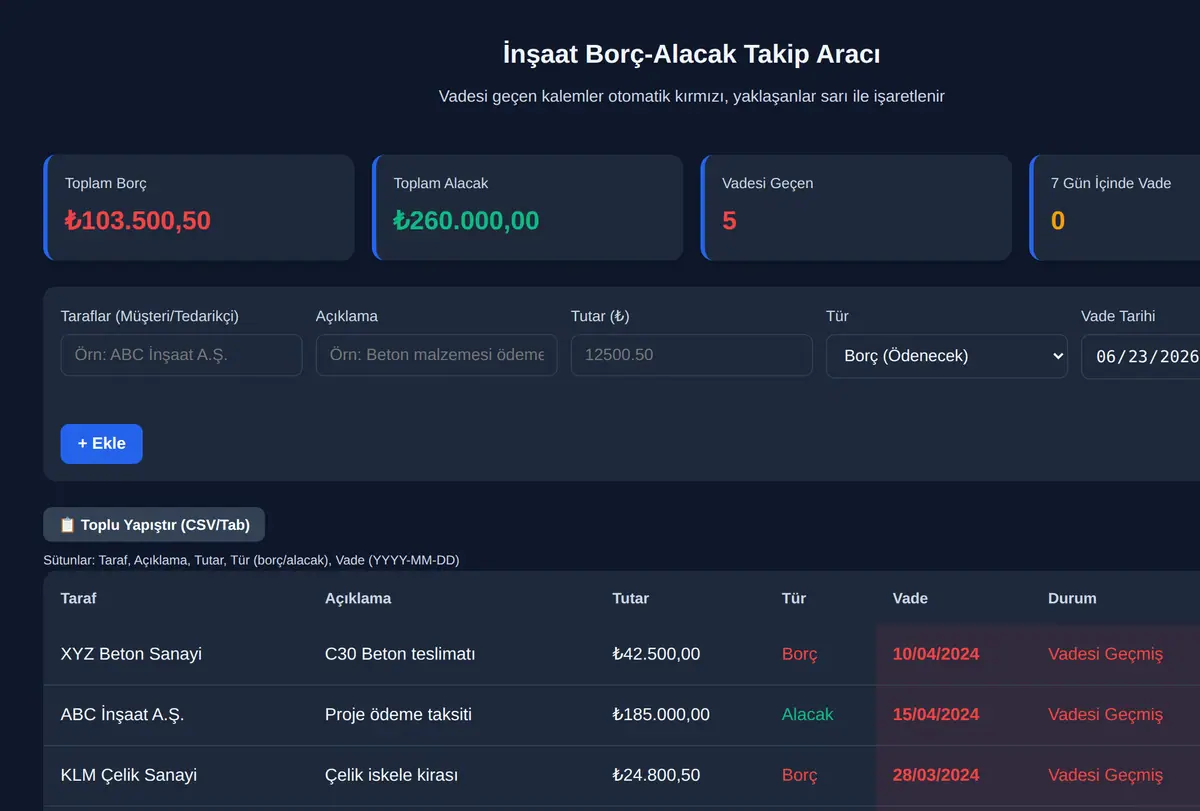Click the Tutar column header
Viewport: 1200px width, 811px height.
[631, 598]
